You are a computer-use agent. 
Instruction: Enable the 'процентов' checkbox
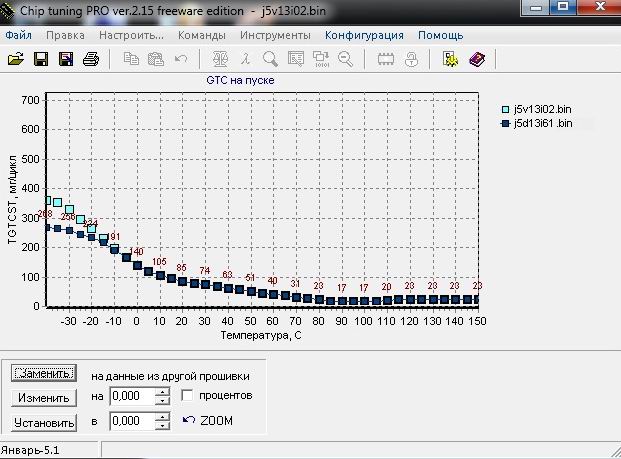coord(188,396)
